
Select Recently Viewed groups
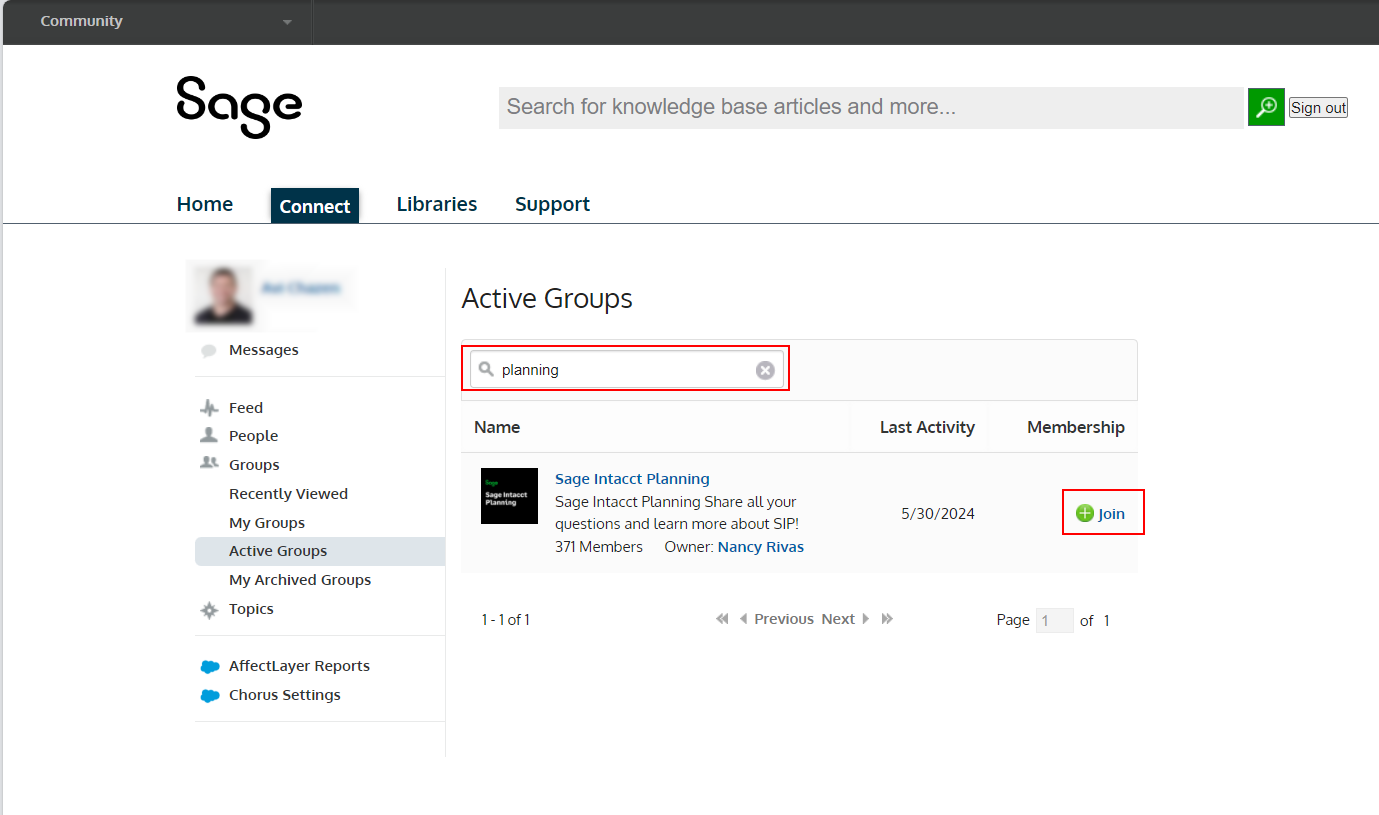[x=288, y=494]
